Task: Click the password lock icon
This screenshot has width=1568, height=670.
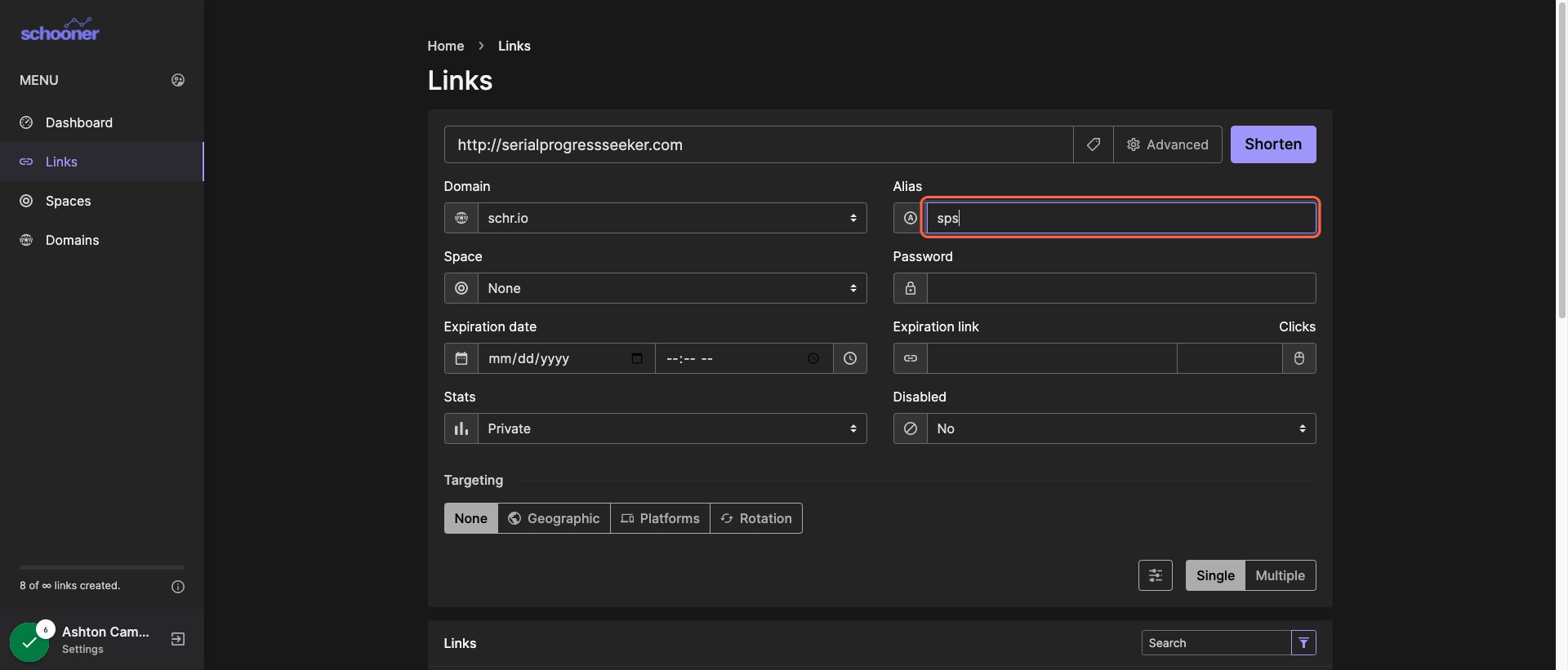Action: click(911, 288)
